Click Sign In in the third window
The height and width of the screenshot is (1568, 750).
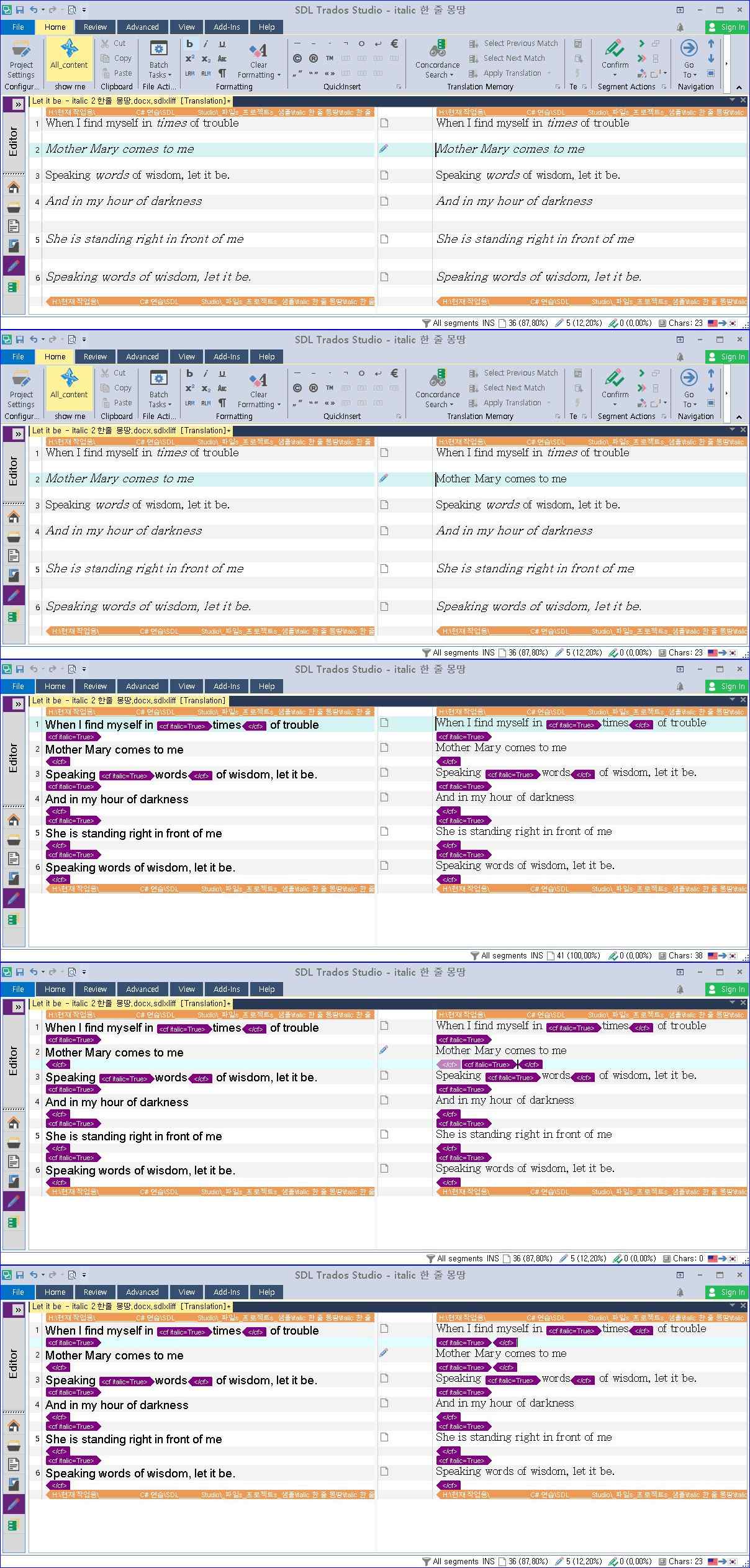726,687
